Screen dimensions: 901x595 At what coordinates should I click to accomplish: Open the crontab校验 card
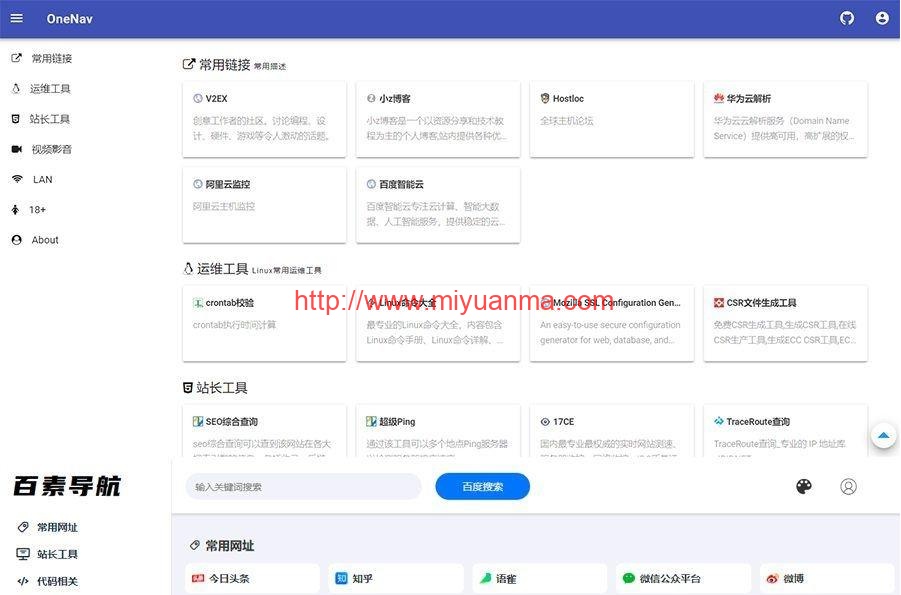[264, 324]
